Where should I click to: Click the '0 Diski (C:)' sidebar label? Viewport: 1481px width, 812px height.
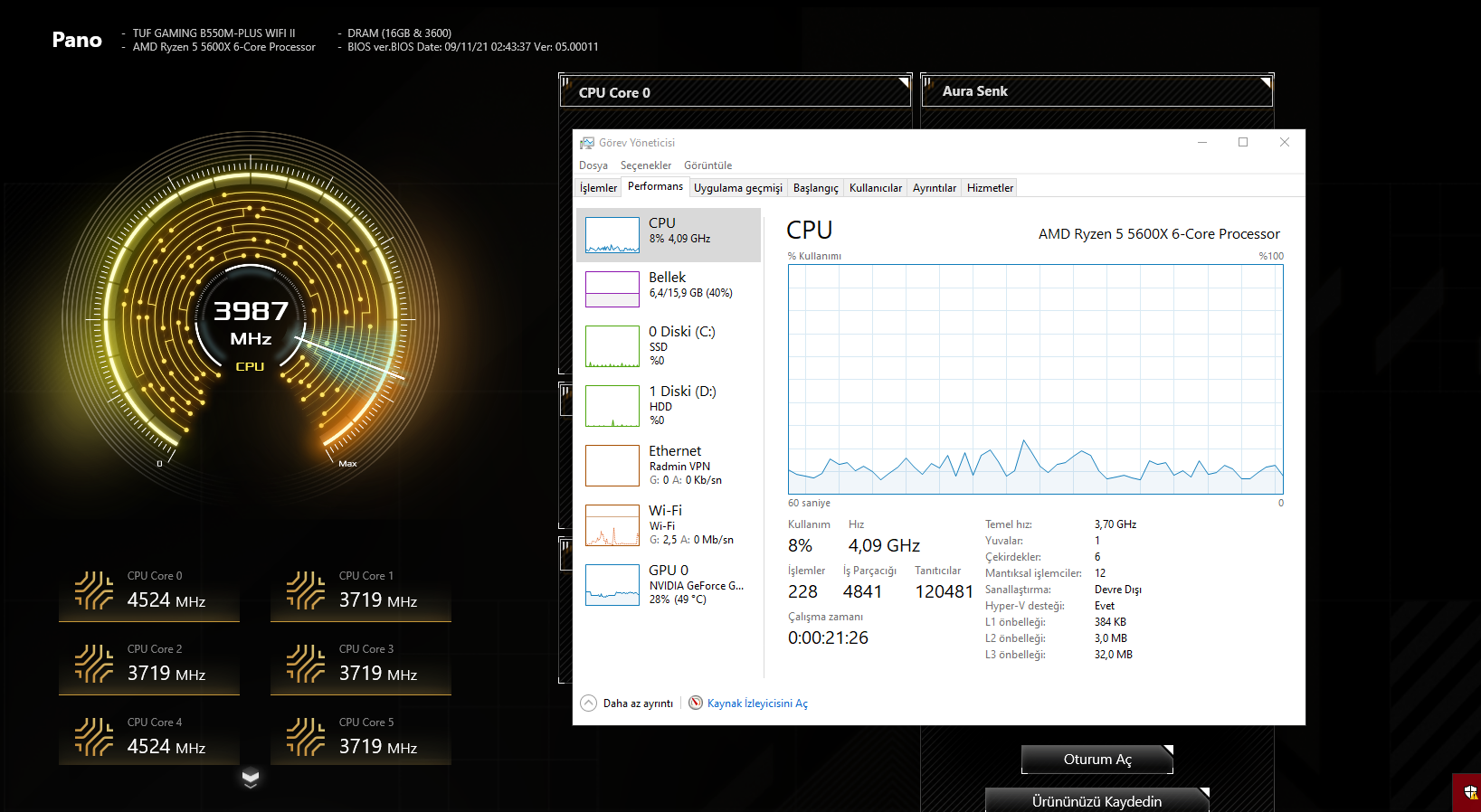pyautogui.click(x=682, y=332)
